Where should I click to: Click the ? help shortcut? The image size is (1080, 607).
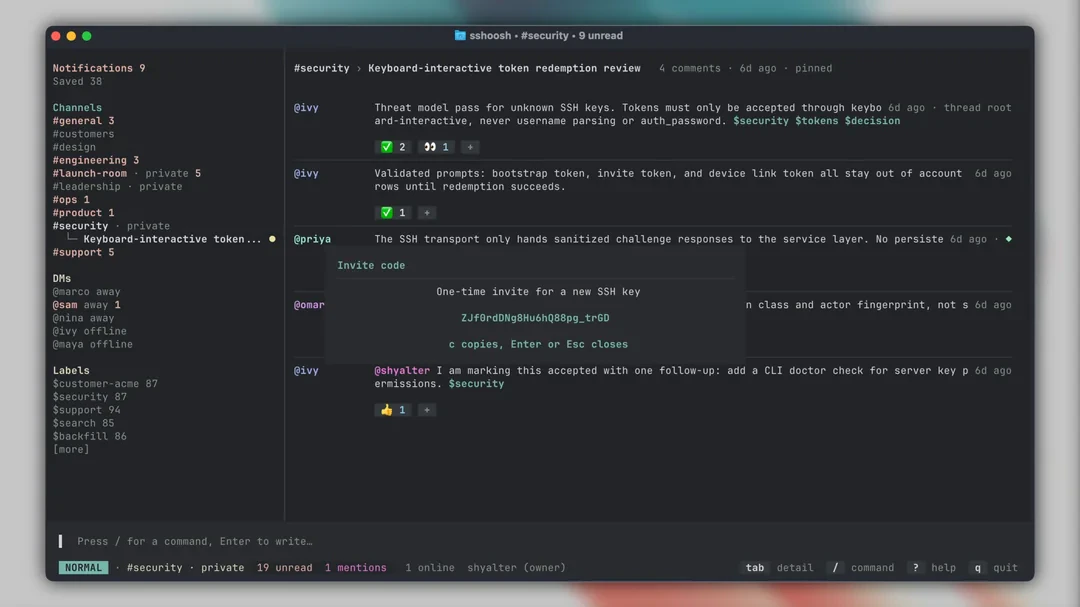point(933,568)
